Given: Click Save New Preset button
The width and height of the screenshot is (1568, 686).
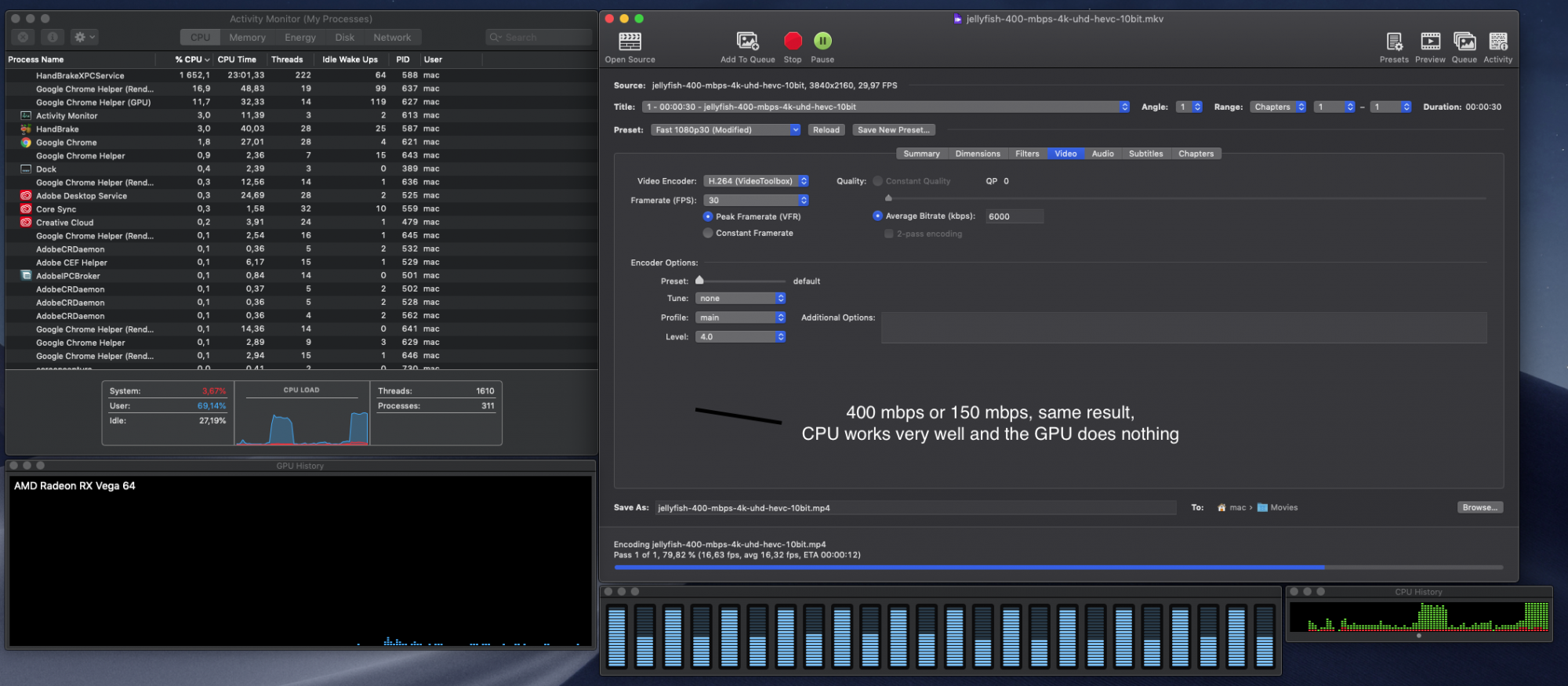Looking at the screenshot, I should point(893,130).
